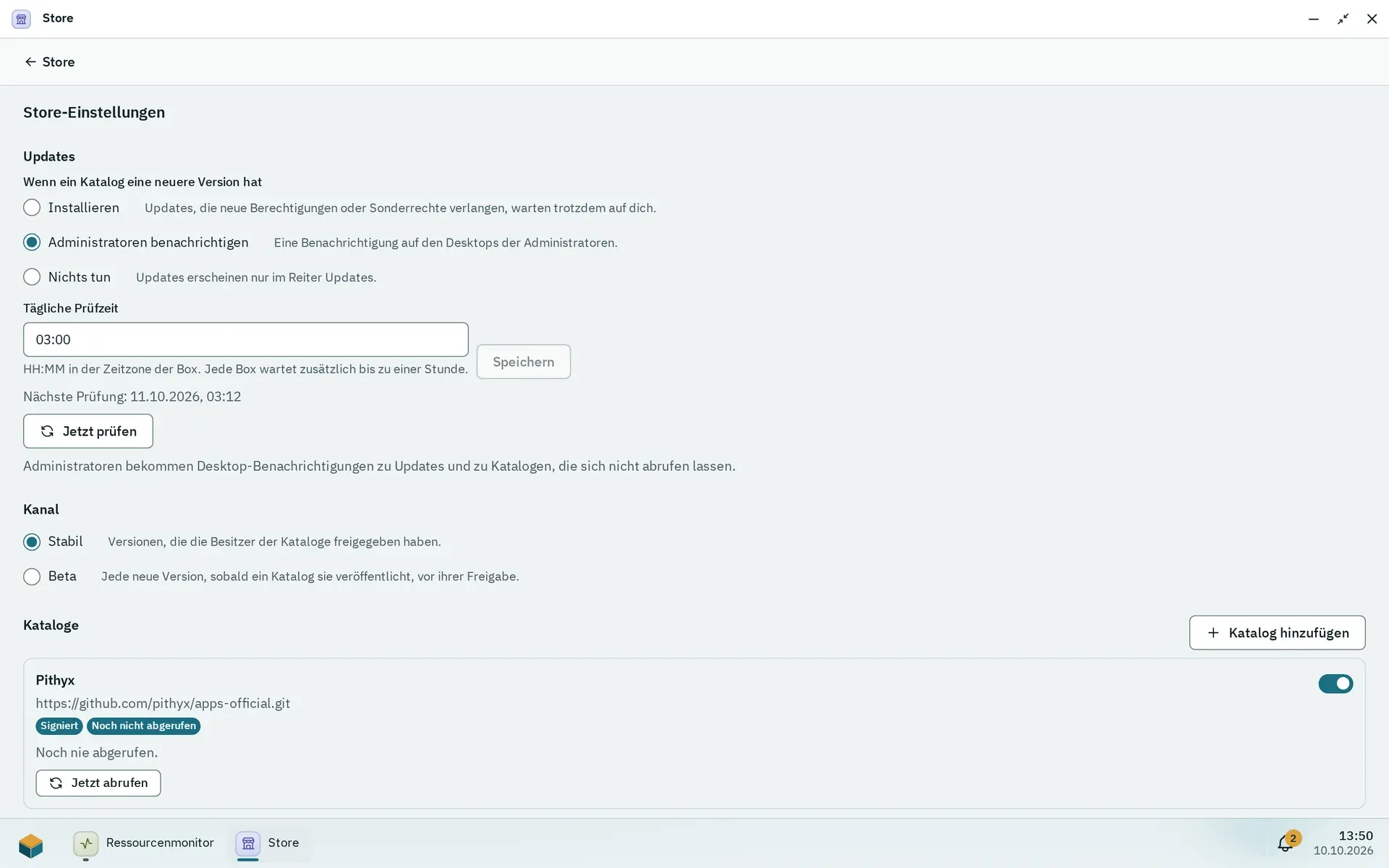Click the Katalog hinzufügen button
This screenshot has height=868, width=1389.
1278,633
